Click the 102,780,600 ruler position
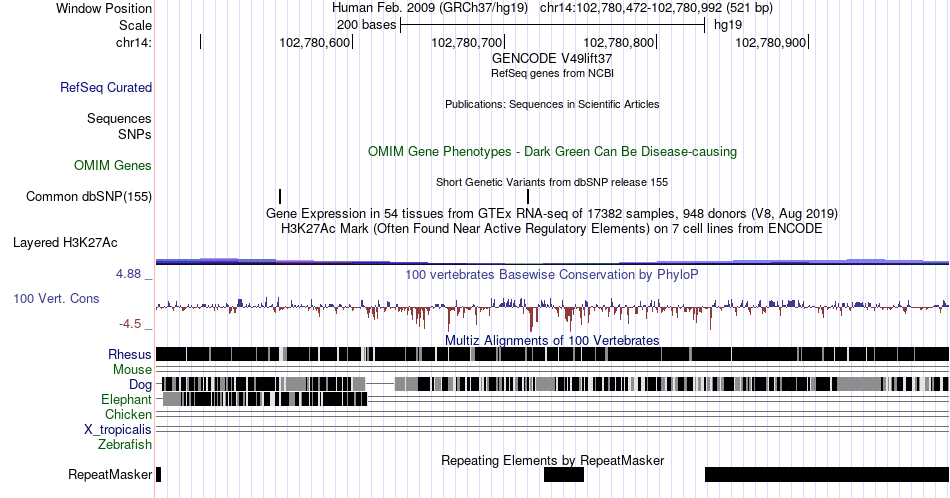This screenshot has width=950, height=498. click(x=314, y=42)
